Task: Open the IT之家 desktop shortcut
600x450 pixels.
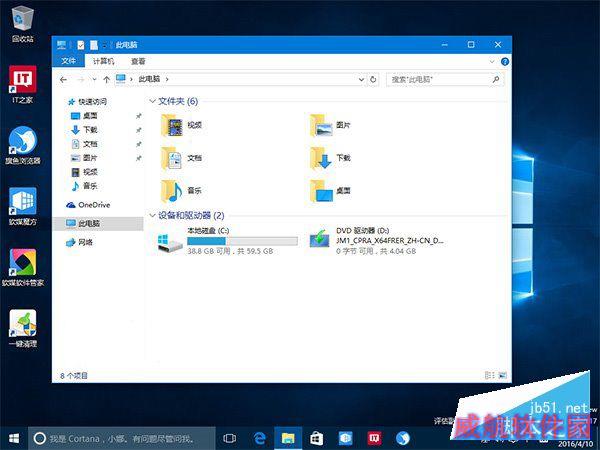Action: click(x=23, y=84)
